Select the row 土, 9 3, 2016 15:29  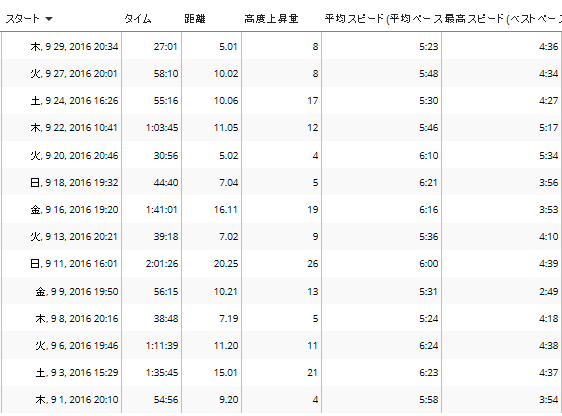(x=281, y=373)
